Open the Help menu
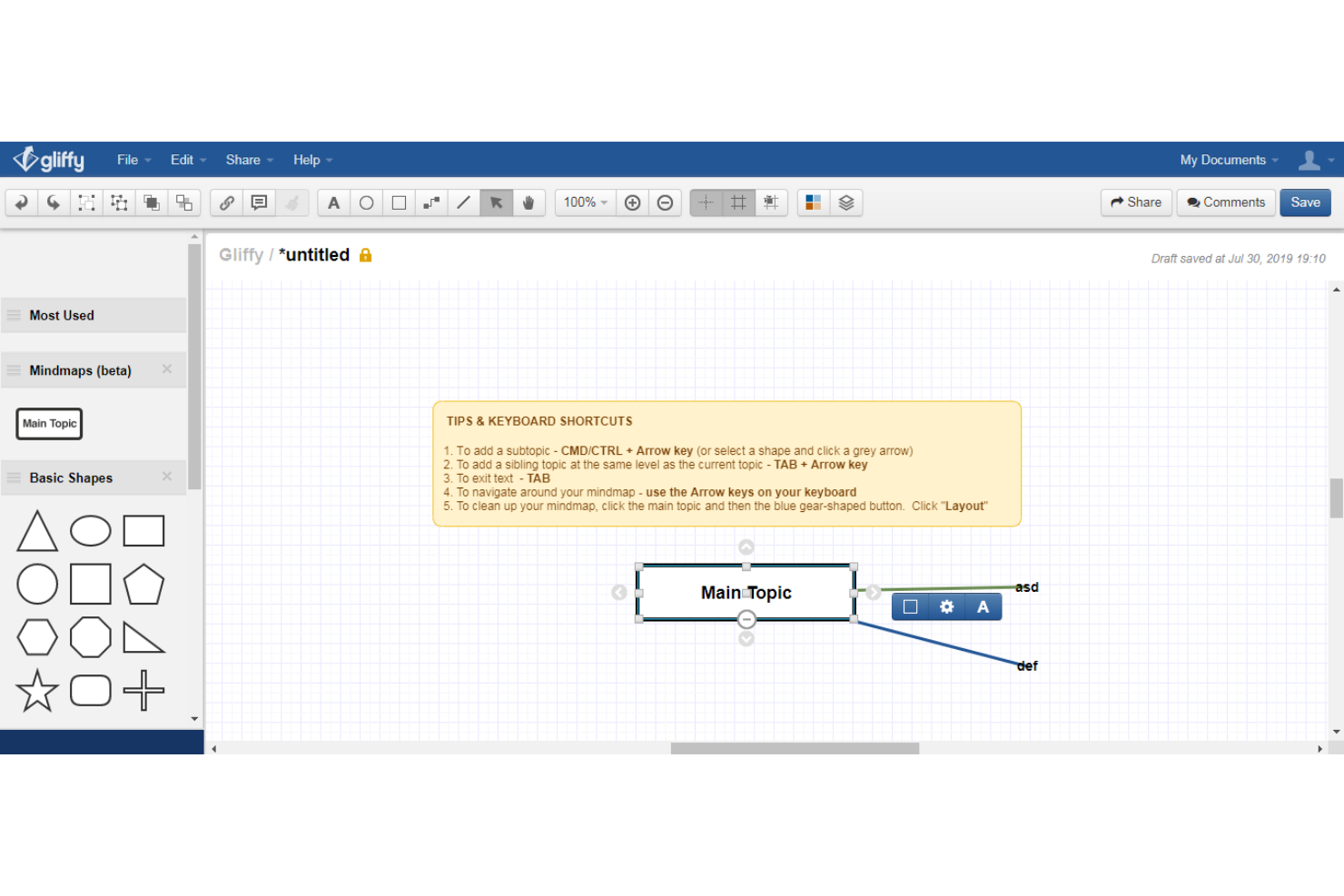Image resolution: width=1344 pixels, height=896 pixels. (x=312, y=160)
